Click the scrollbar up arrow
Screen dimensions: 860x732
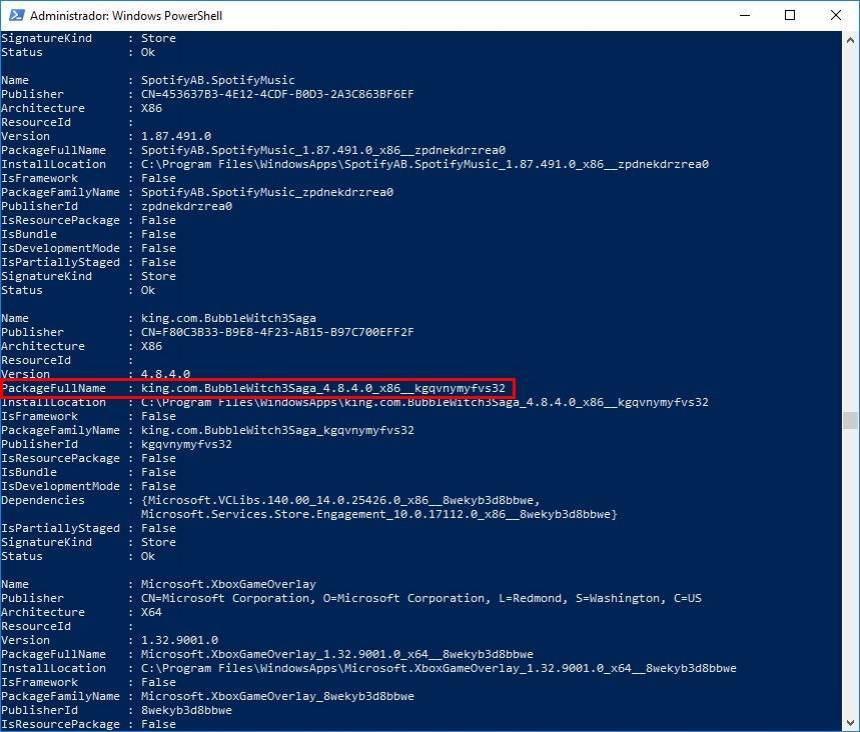pos(850,40)
